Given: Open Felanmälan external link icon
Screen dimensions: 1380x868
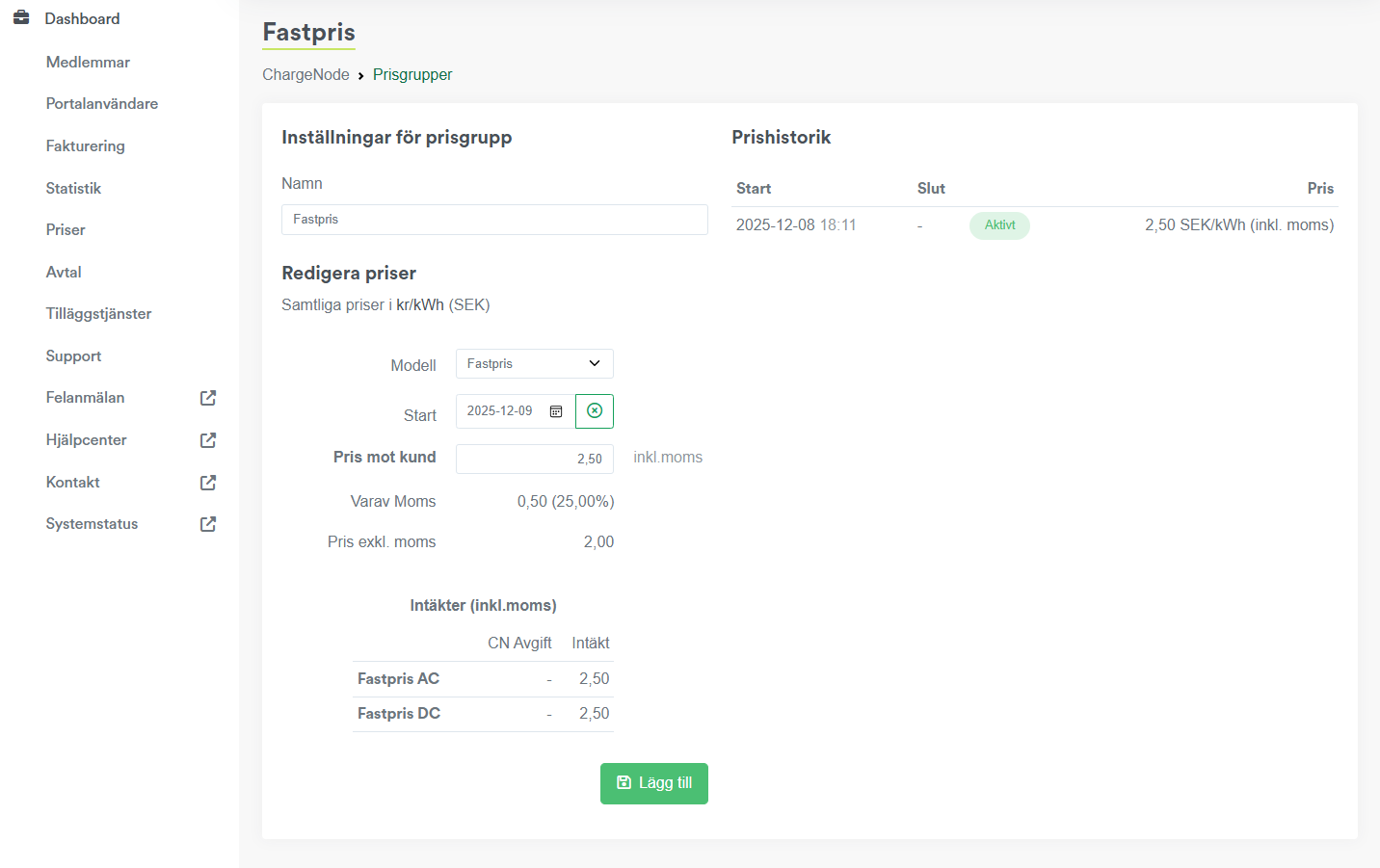Looking at the screenshot, I should click(207, 398).
